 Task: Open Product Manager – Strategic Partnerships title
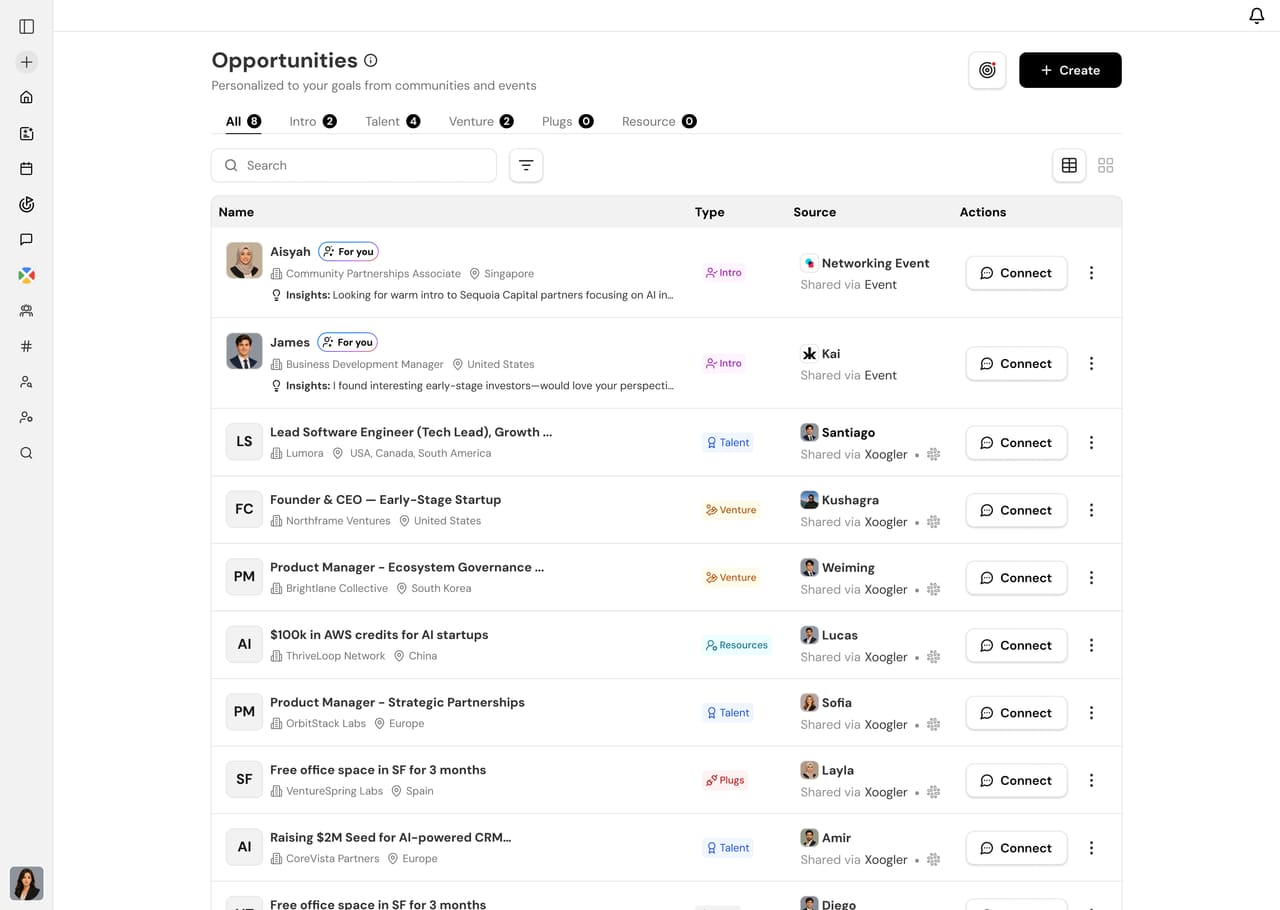[397, 702]
